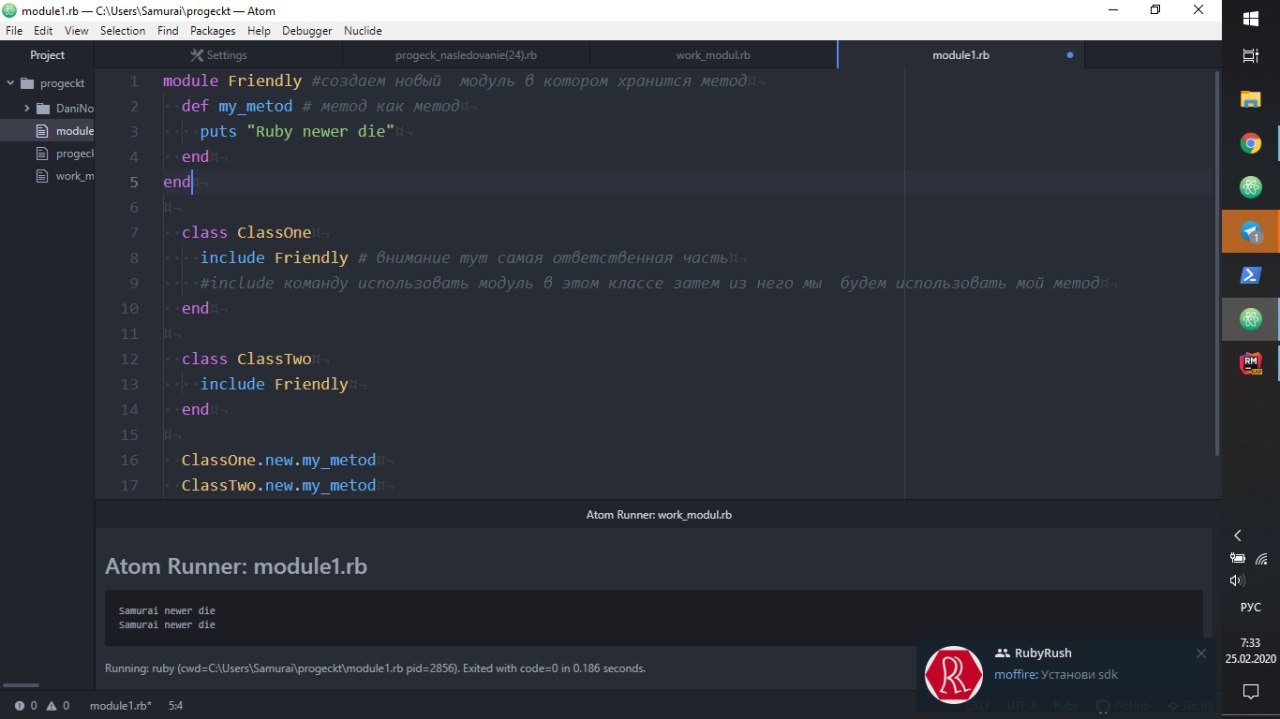
Task: Click the Wi-Fi network tray icon
Action: coord(1262,558)
